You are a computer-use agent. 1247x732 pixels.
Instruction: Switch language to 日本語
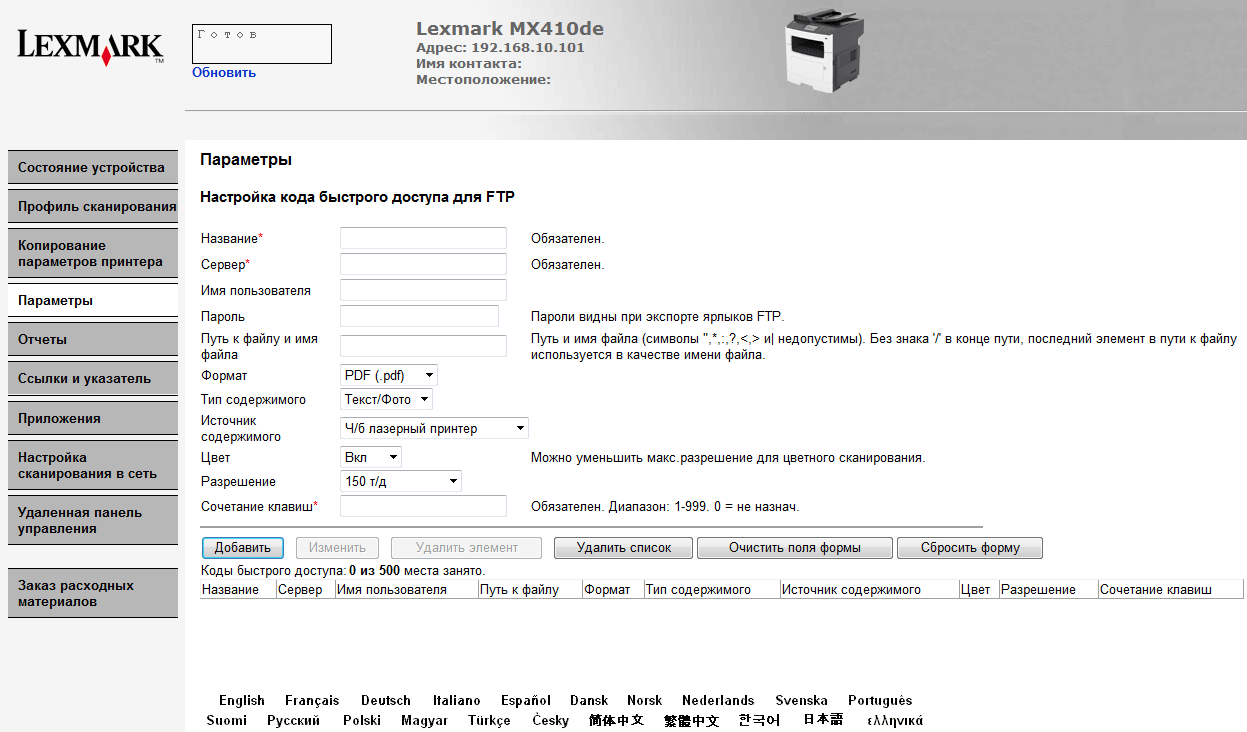823,720
